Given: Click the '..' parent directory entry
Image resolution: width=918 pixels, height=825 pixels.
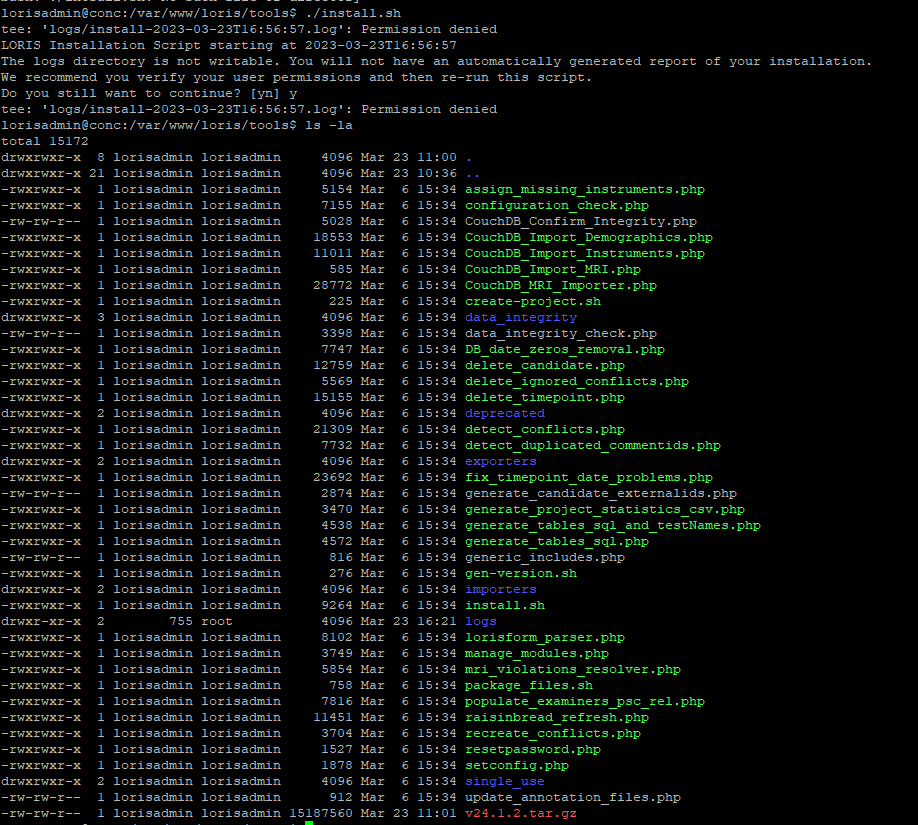Looking at the screenshot, I should coord(472,174).
